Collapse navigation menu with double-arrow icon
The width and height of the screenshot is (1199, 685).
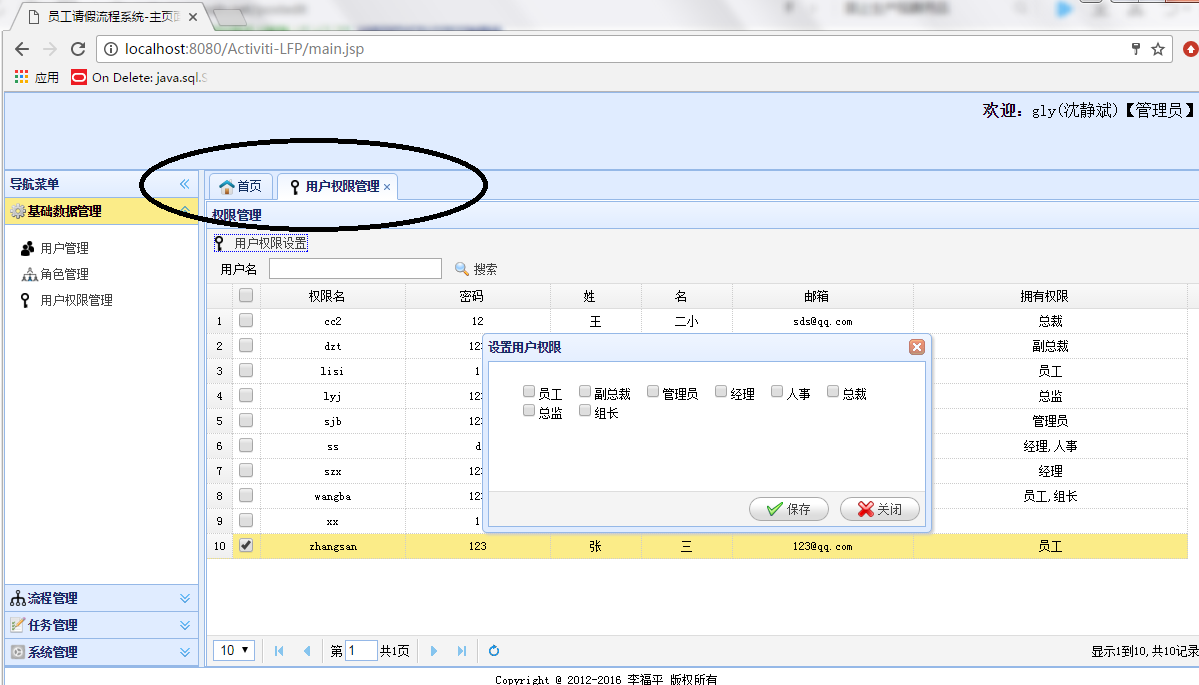click(184, 184)
